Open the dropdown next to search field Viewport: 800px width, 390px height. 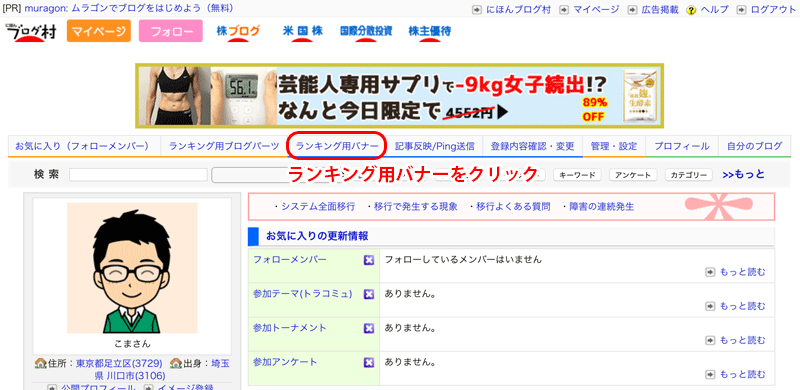tap(250, 175)
